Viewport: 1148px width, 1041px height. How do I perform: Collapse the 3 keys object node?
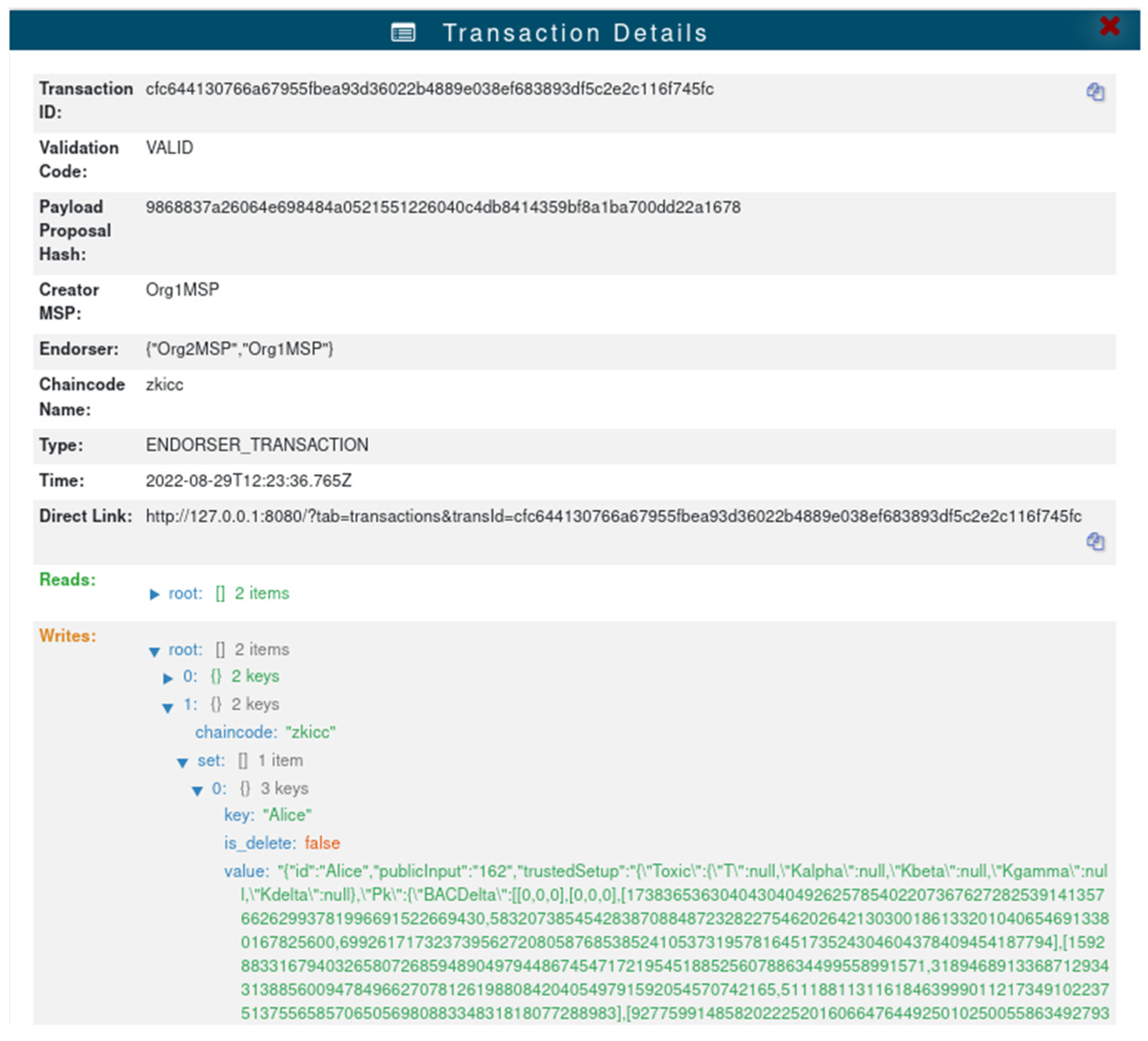pos(197,790)
